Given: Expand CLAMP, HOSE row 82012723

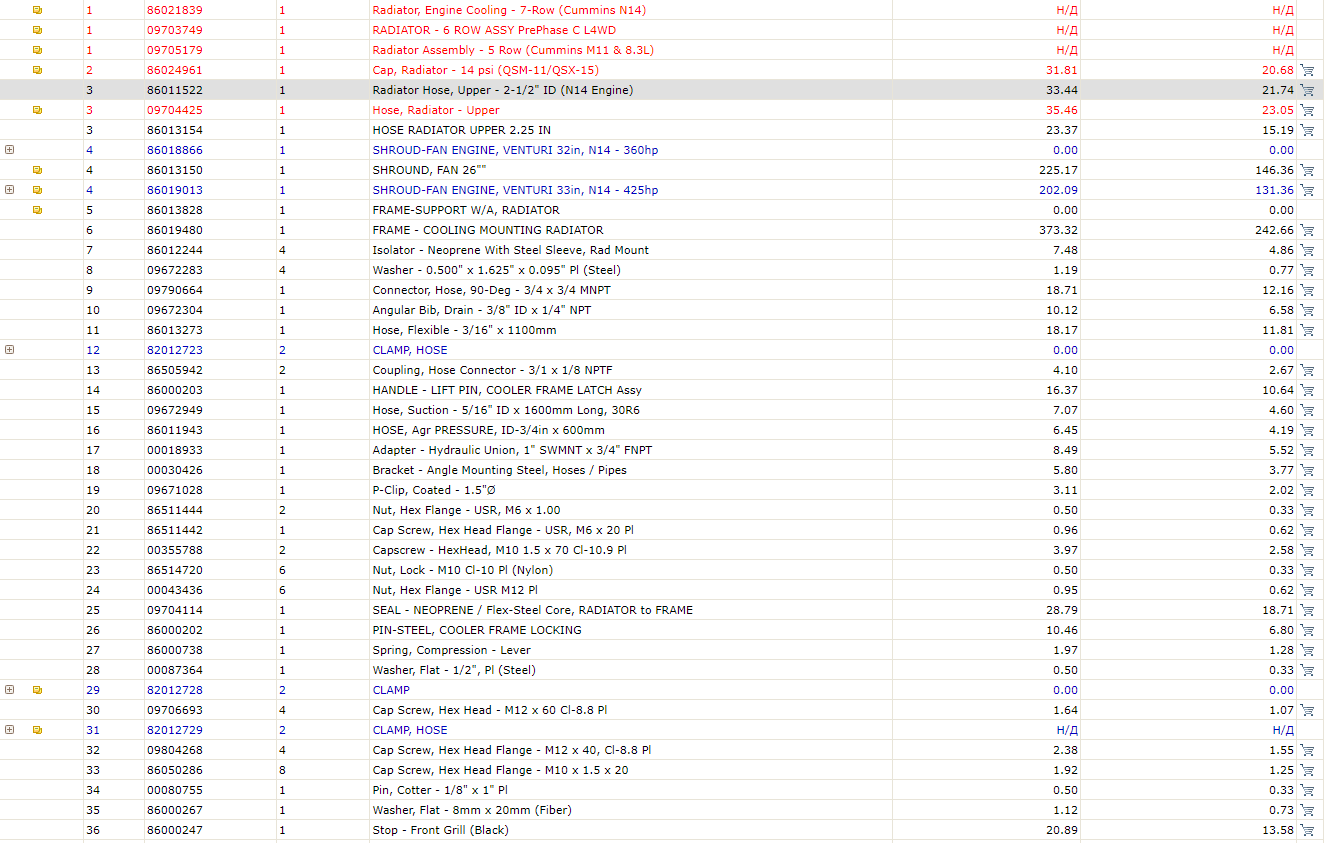Looking at the screenshot, I should [x=10, y=350].
